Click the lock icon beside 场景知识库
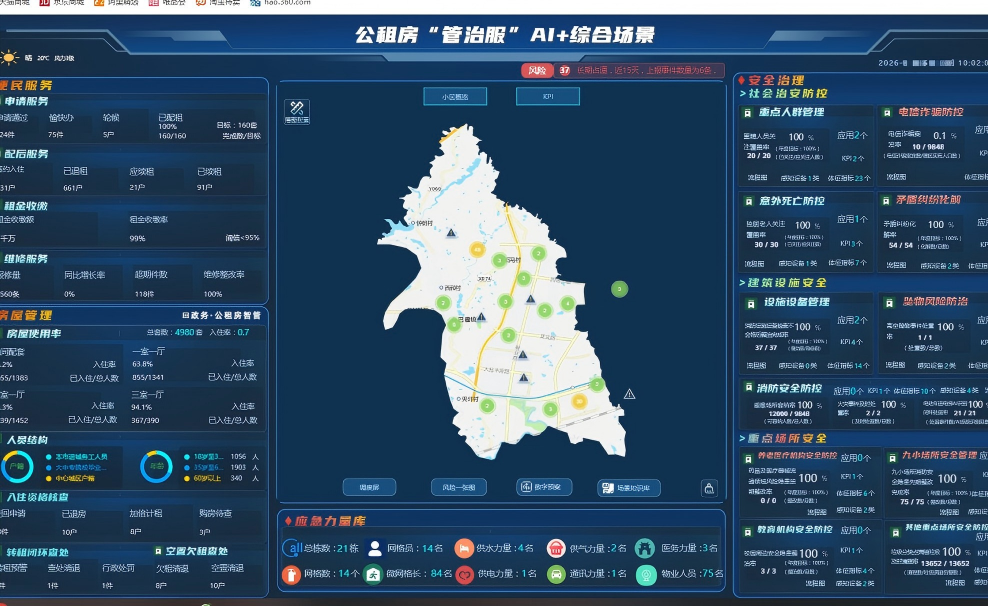 coord(709,488)
